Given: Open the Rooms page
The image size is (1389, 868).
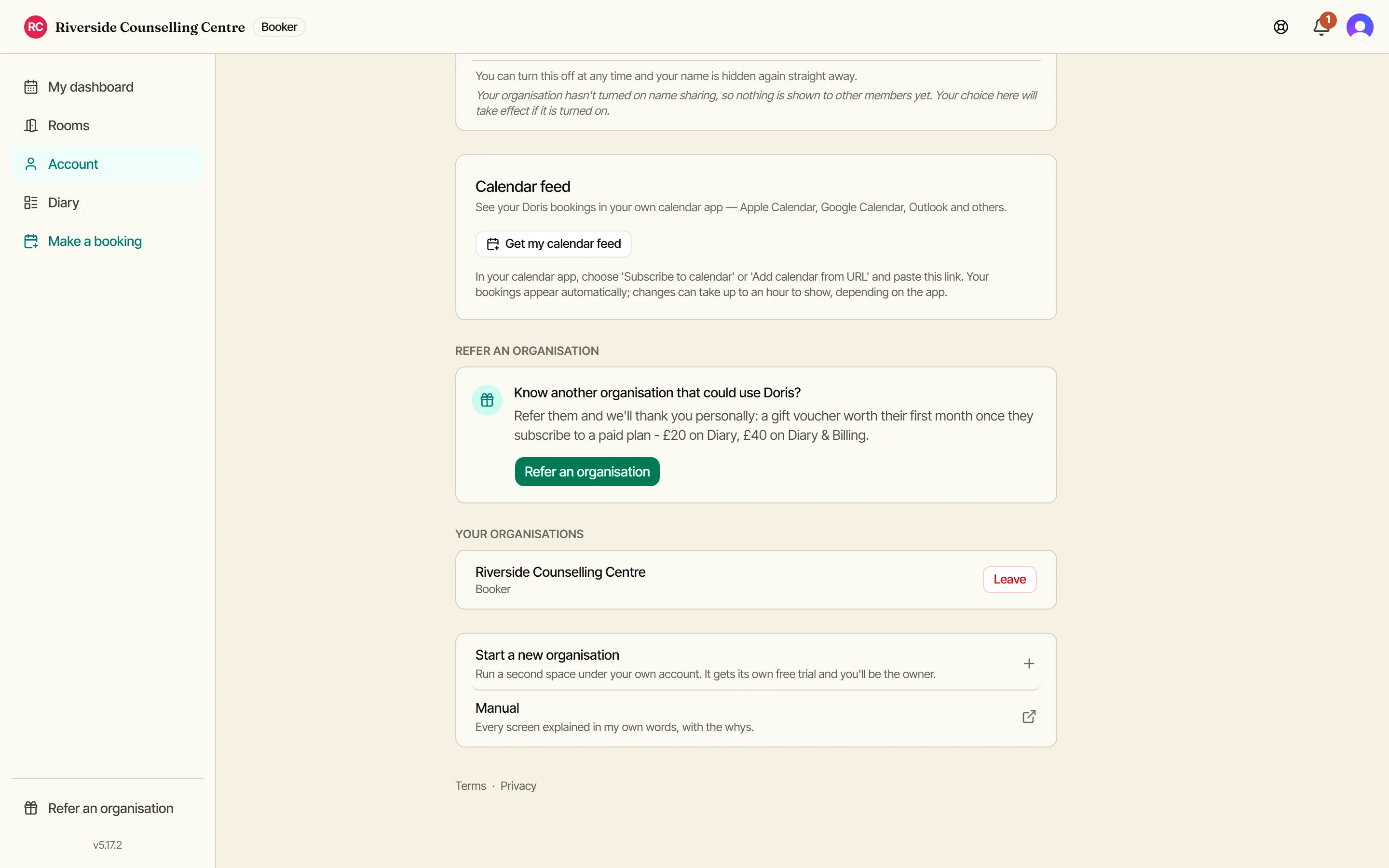Looking at the screenshot, I should coord(108,125).
